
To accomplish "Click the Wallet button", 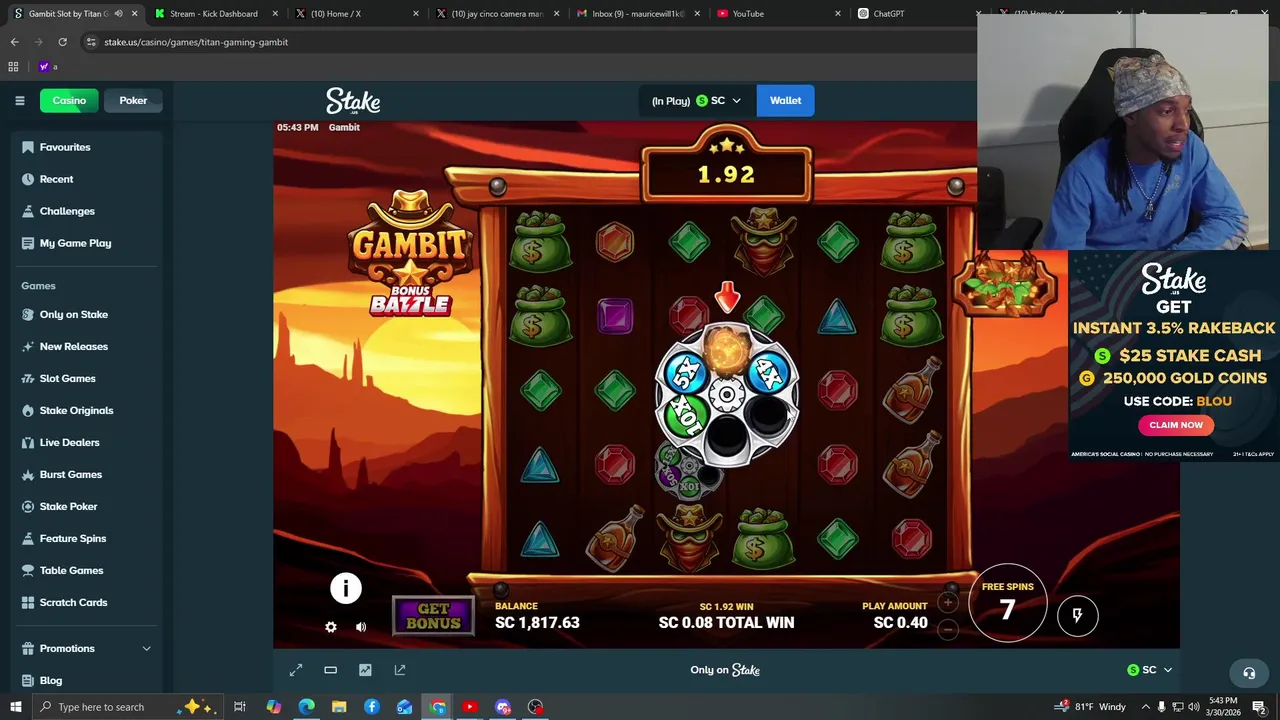I will pos(785,100).
